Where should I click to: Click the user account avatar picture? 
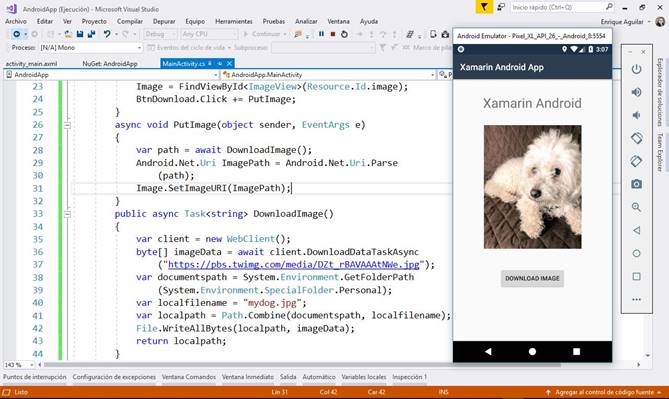point(660,21)
